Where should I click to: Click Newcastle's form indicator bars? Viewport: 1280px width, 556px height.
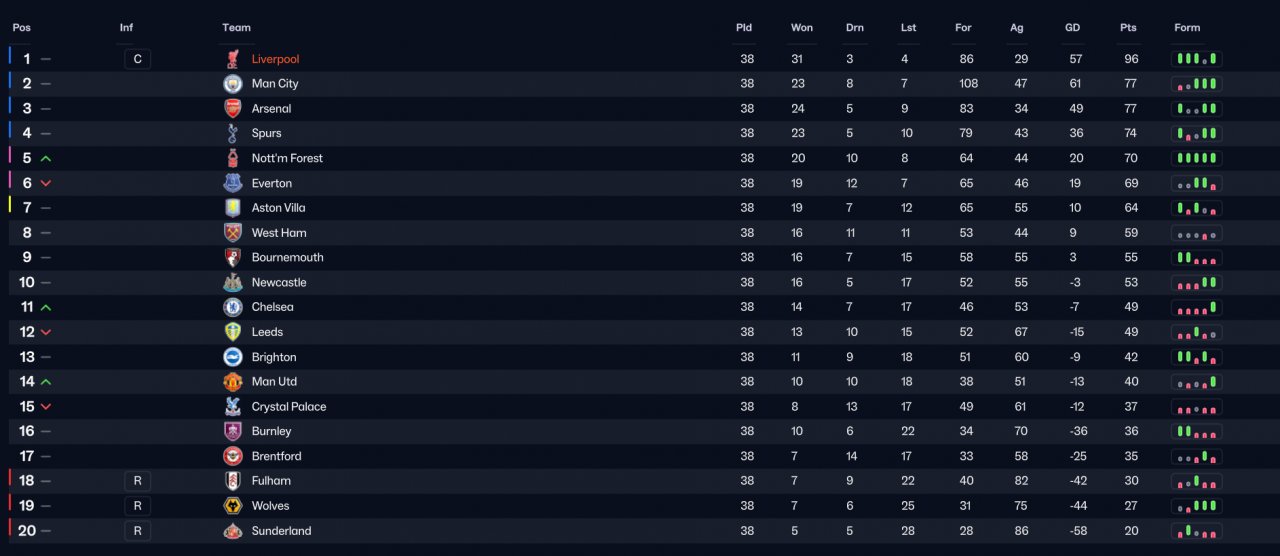(1197, 282)
